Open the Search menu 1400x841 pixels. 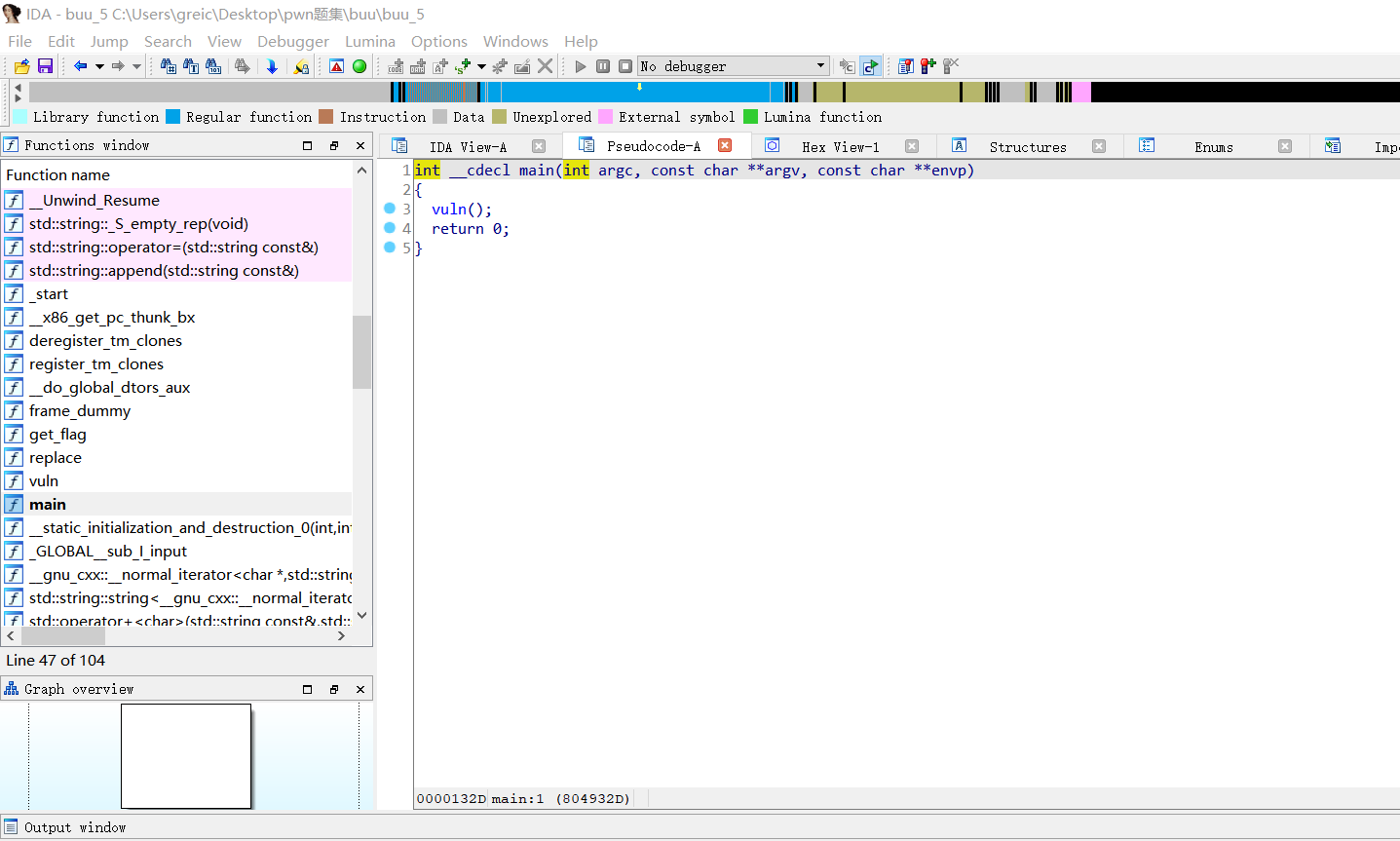click(x=168, y=41)
